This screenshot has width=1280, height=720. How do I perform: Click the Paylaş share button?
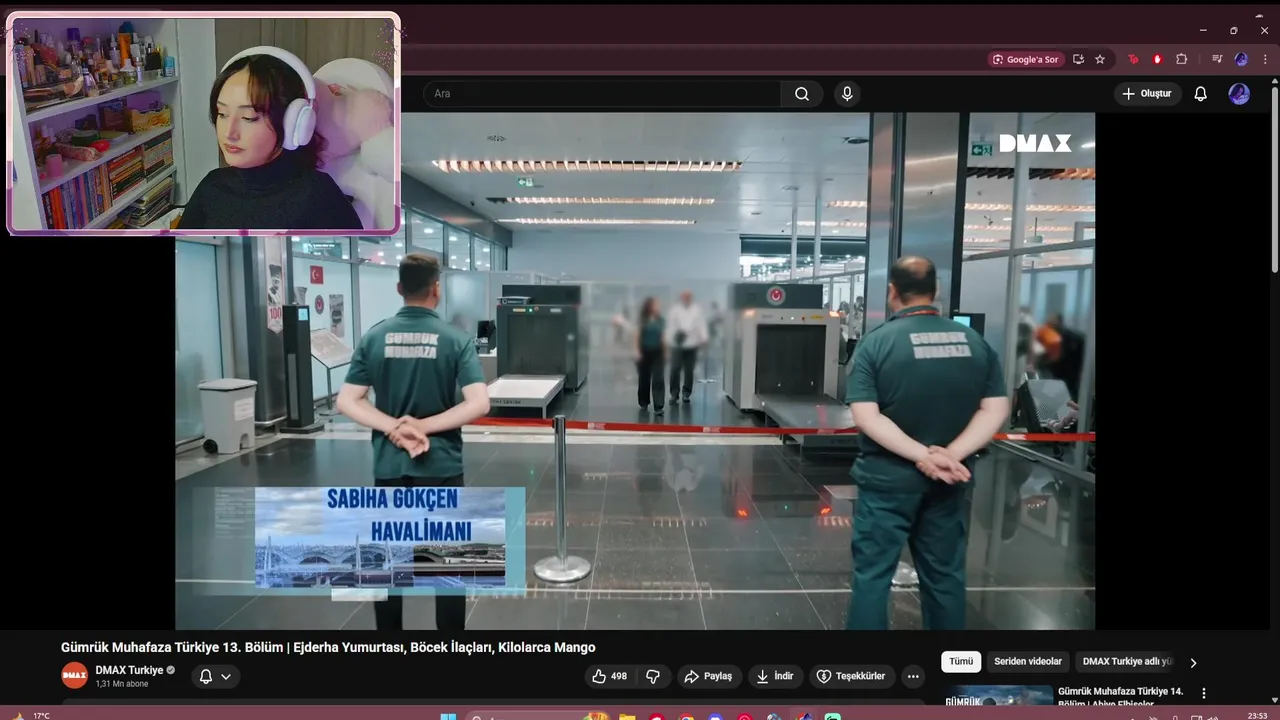click(x=709, y=676)
